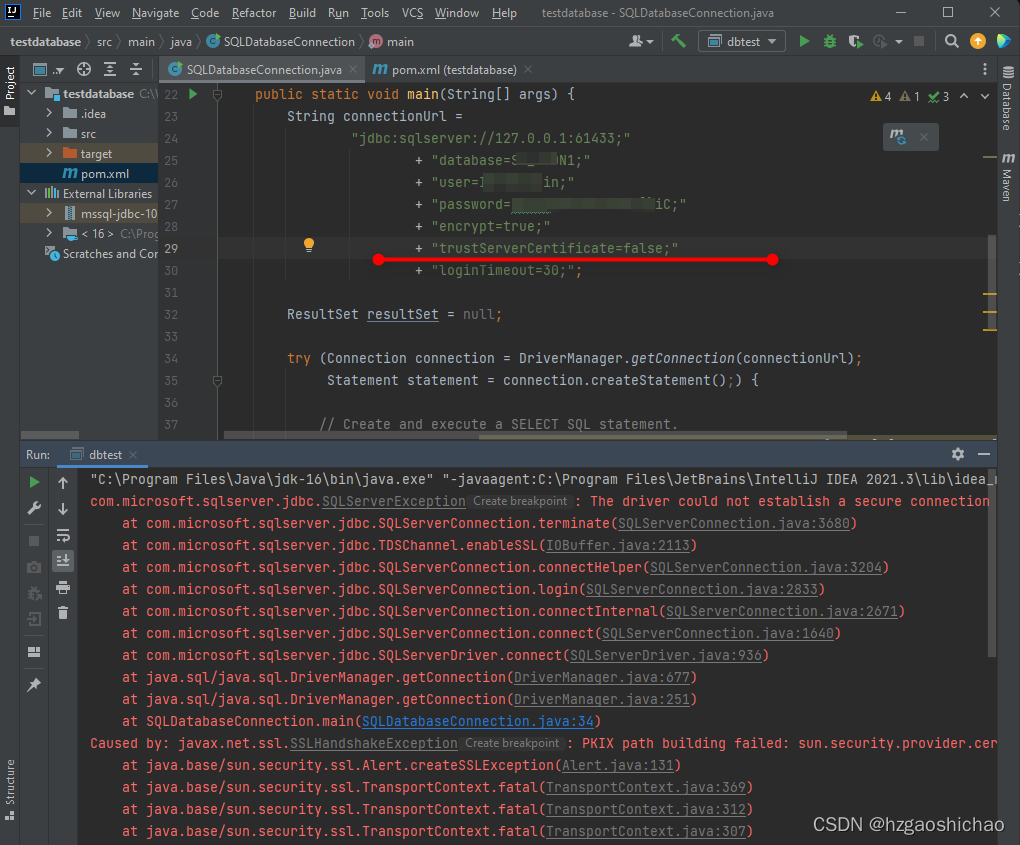Go up the stack trace arrow

point(63,482)
